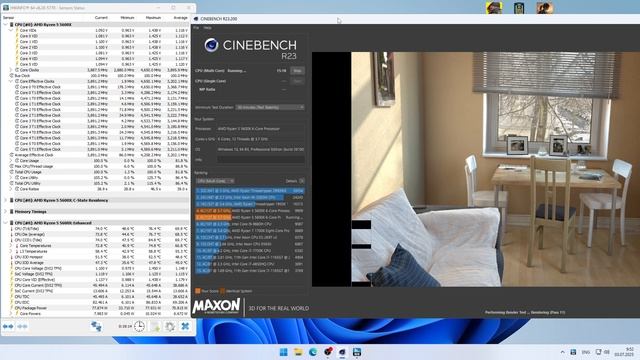640x360 pixels.
Task: Click the HWiNFO clock reset-timer icon
Action: 139,326
